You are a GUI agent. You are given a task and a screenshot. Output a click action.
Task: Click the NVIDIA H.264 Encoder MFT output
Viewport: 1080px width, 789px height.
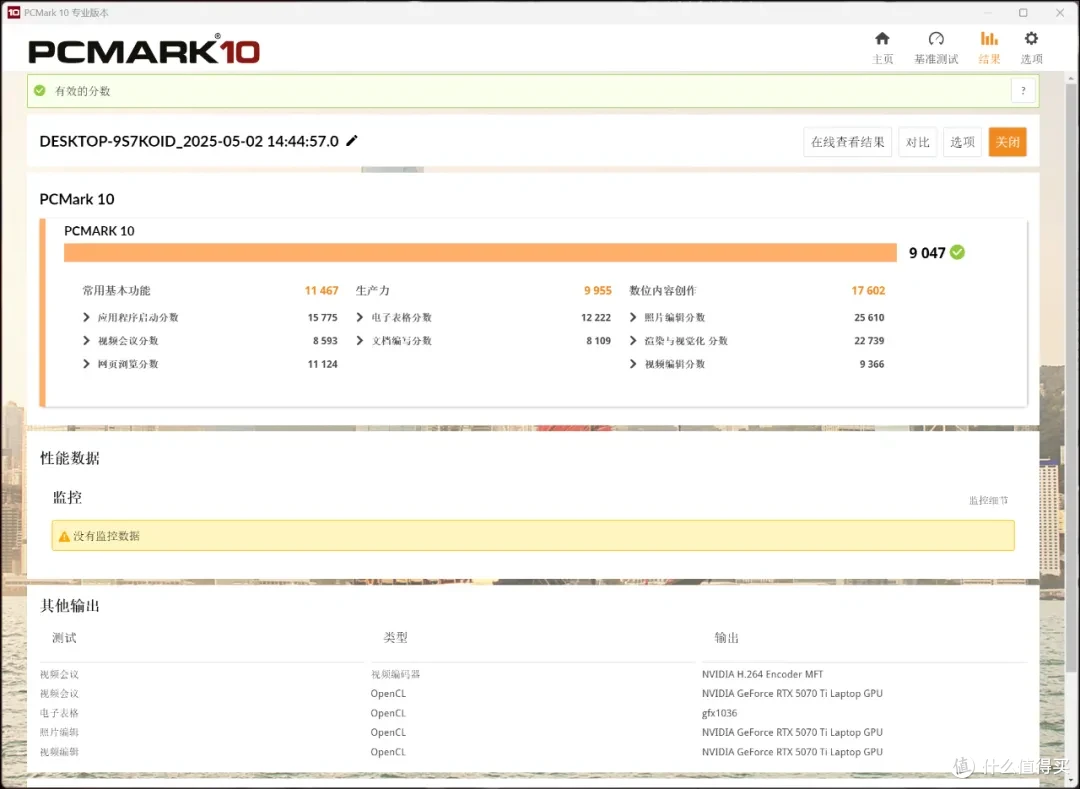pyautogui.click(x=762, y=675)
